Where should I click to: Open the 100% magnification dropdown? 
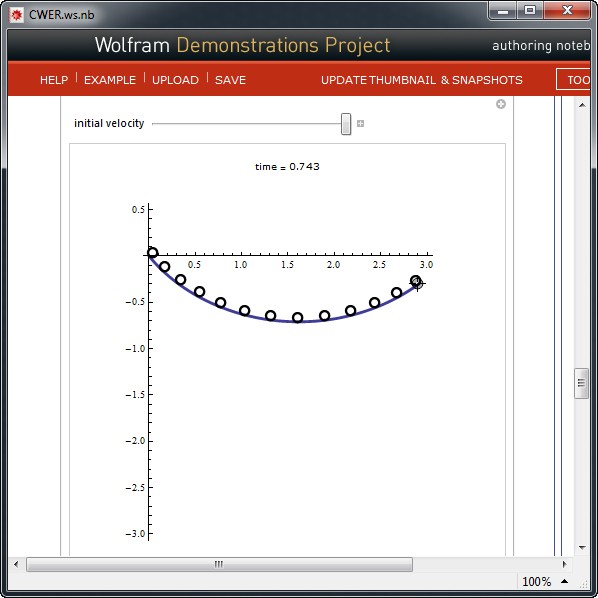pos(546,582)
